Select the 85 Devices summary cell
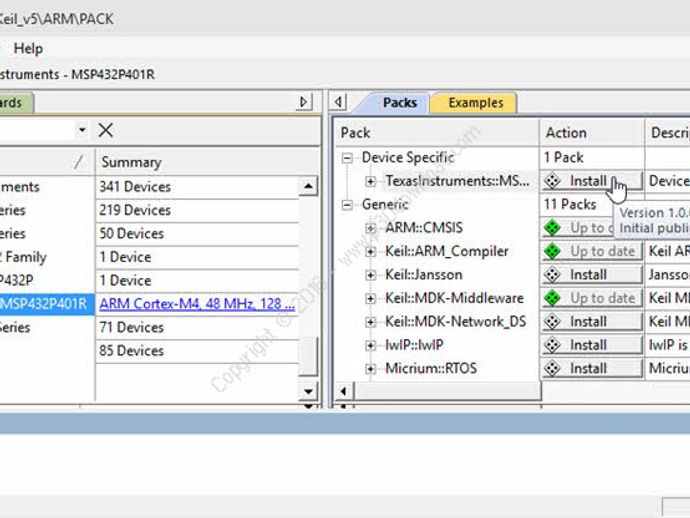 point(197,351)
